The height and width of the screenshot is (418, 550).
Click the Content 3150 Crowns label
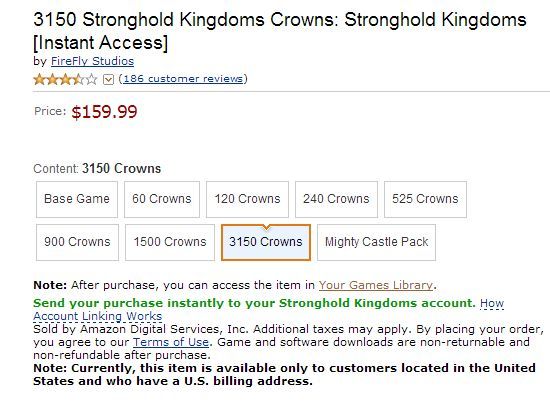97,169
